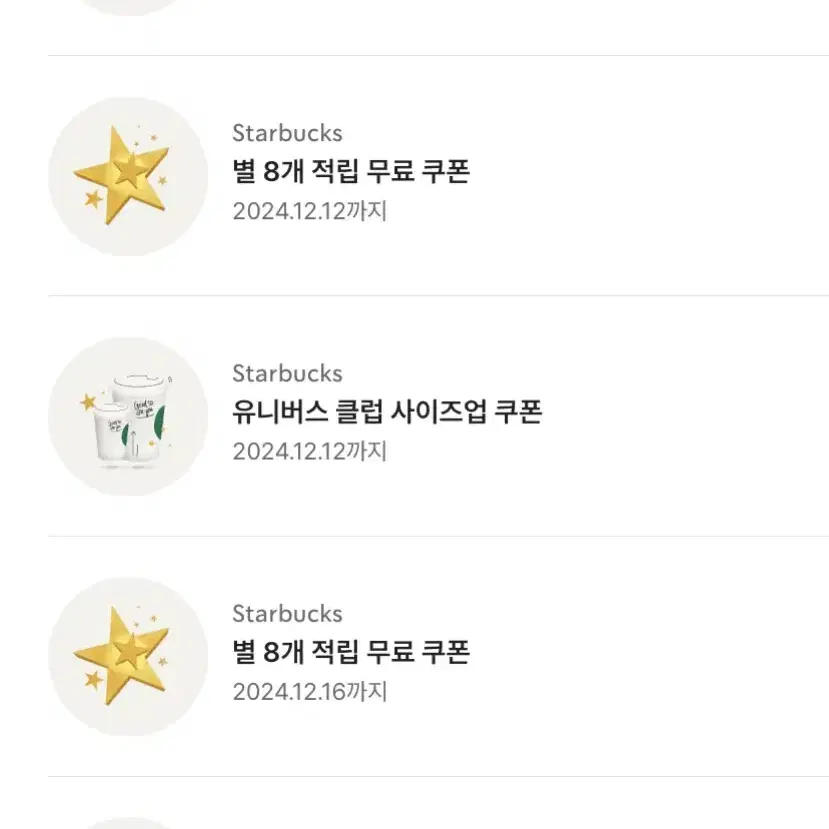Tap the 2024.12.16까지 expiry date
The height and width of the screenshot is (829, 829).
(x=310, y=692)
